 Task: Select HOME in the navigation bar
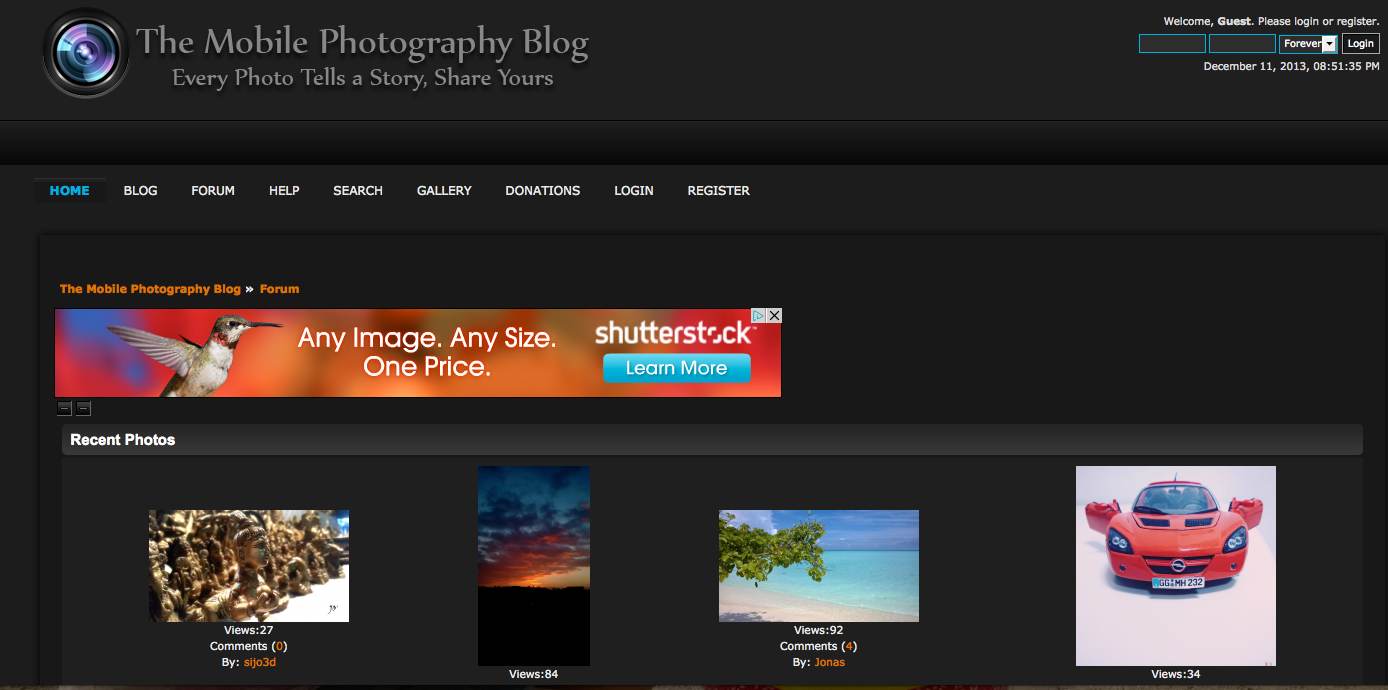pos(69,191)
